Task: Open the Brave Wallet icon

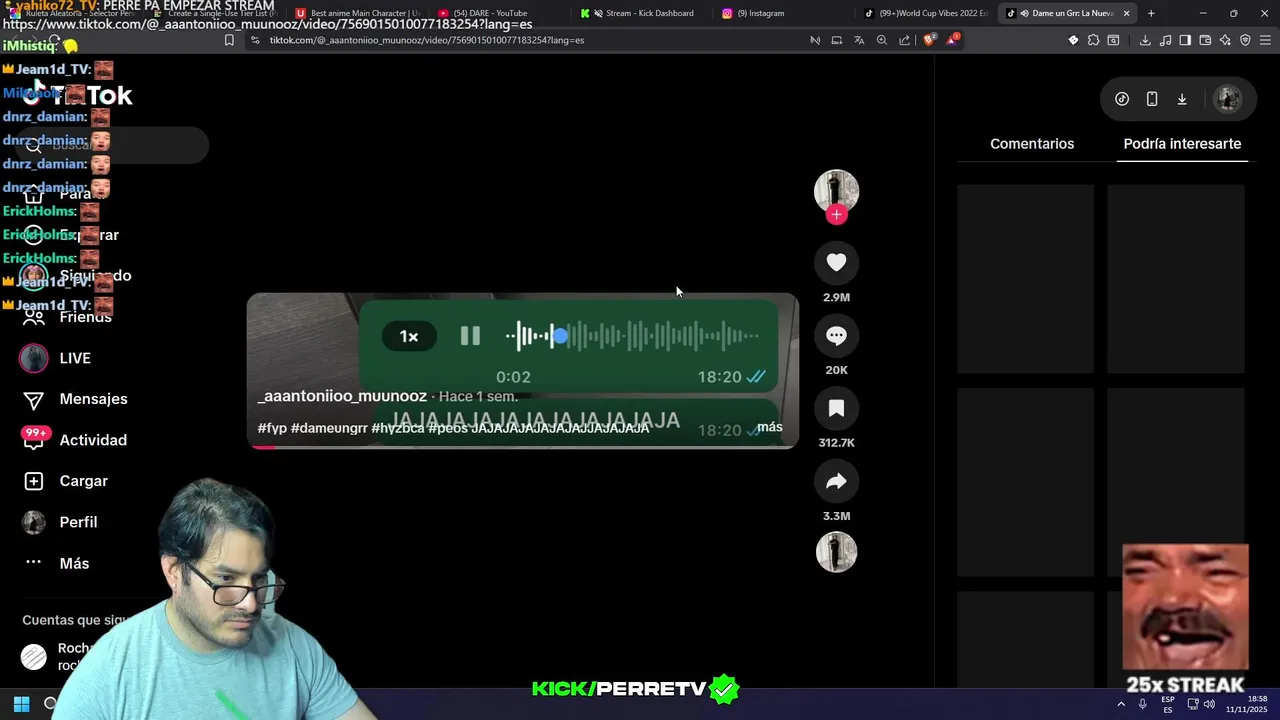Action: [1205, 40]
